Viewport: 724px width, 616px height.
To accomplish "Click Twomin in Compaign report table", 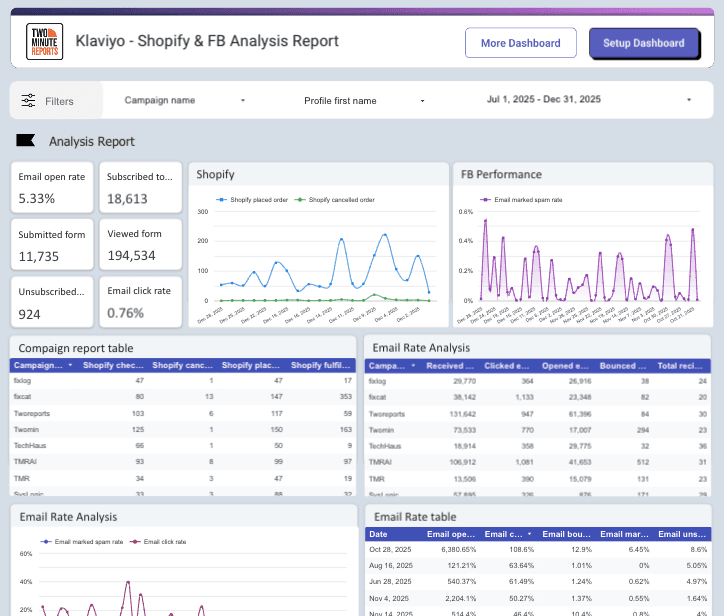I will point(26,429).
